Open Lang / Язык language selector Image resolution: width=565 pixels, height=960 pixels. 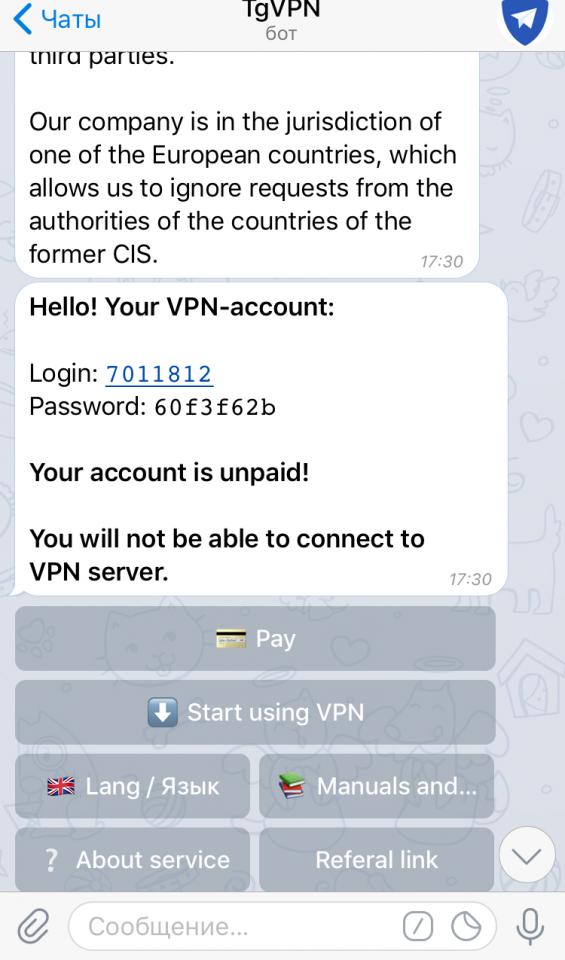point(132,786)
